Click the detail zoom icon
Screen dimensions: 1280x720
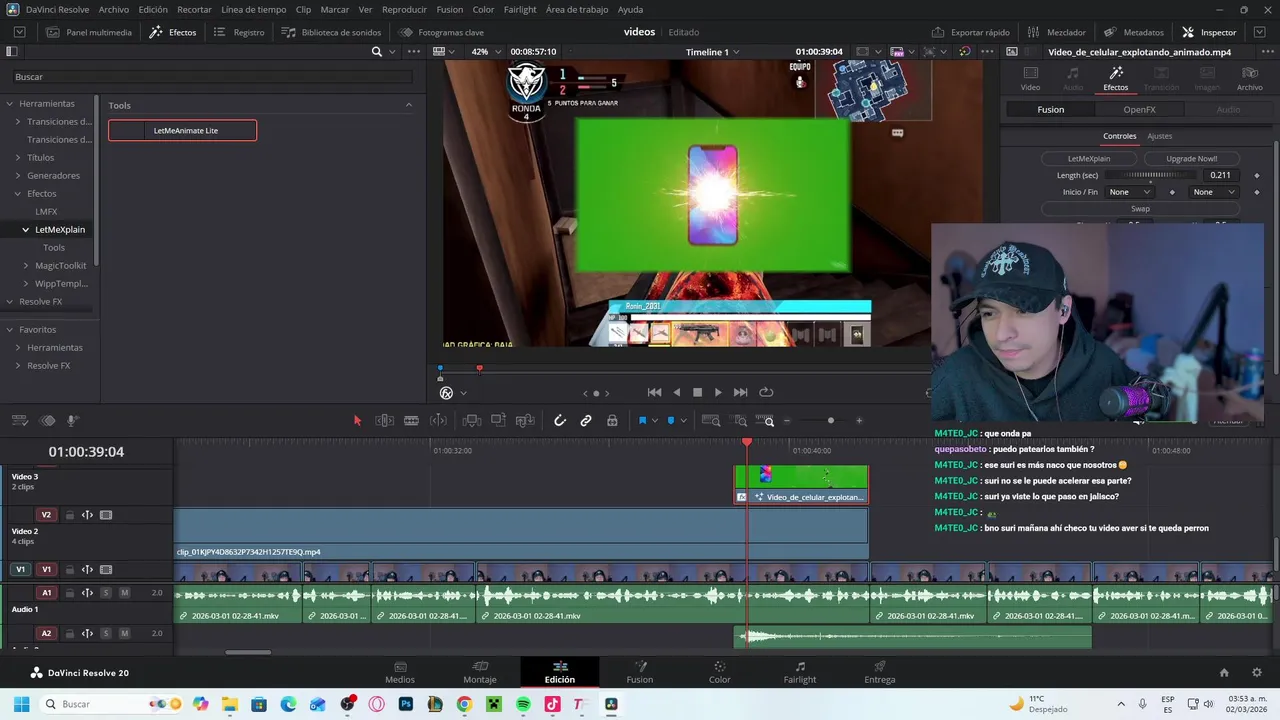click(739, 421)
